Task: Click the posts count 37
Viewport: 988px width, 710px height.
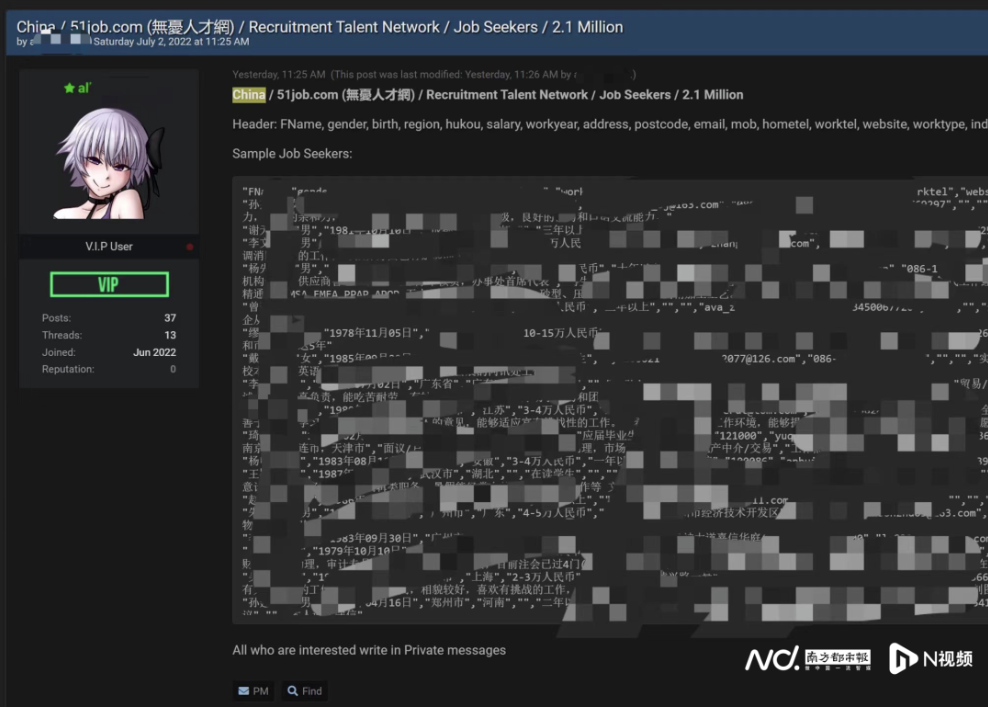Action: click(x=170, y=318)
